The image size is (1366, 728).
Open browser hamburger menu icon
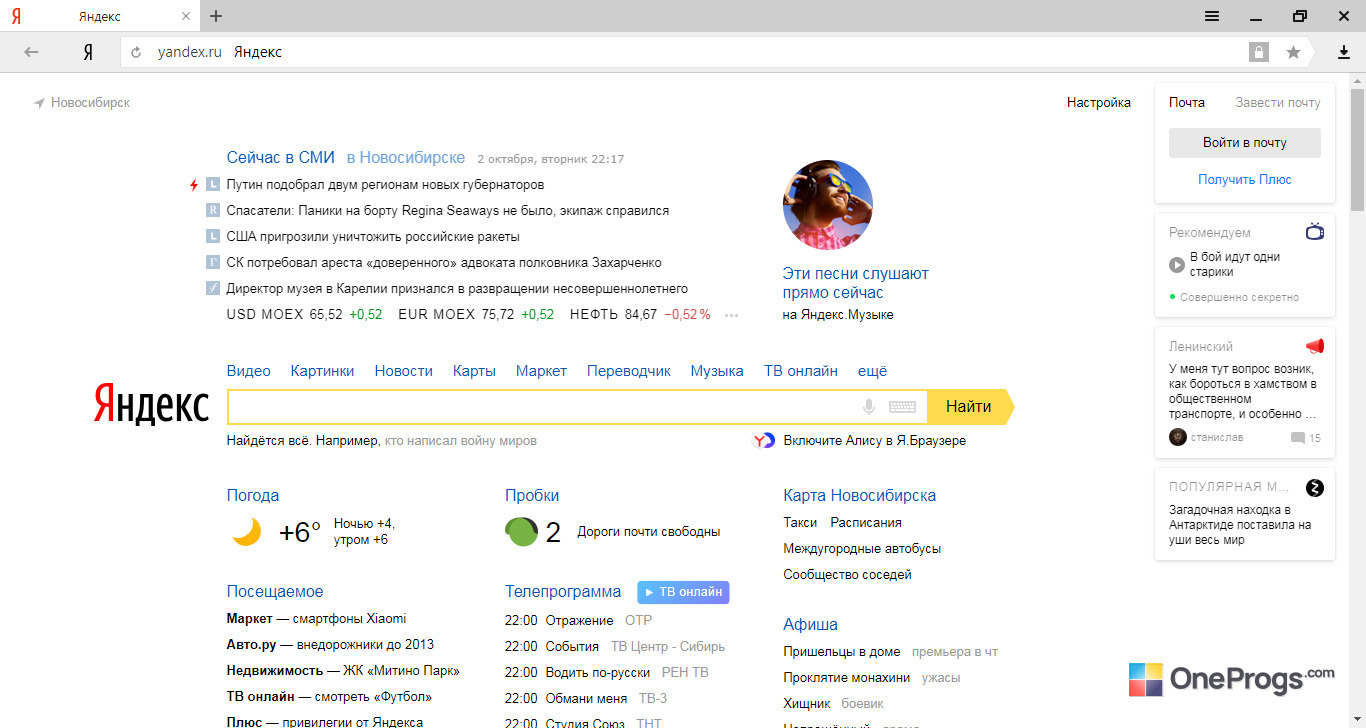tap(1212, 16)
